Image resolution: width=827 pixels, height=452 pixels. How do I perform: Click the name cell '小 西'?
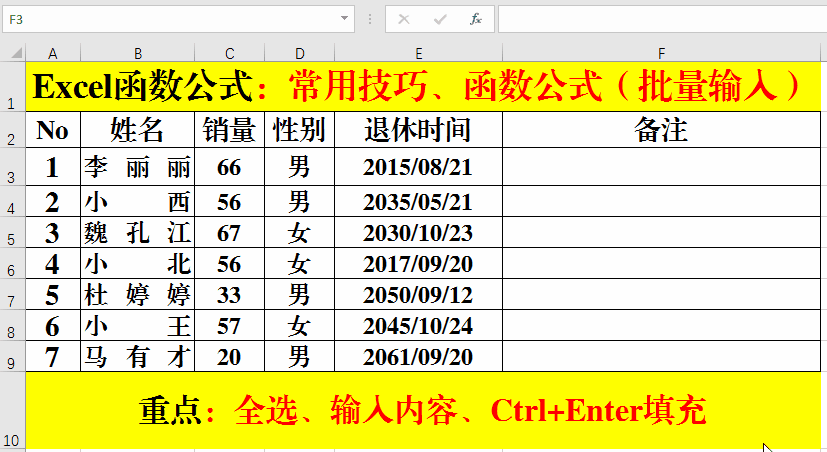pos(138,201)
